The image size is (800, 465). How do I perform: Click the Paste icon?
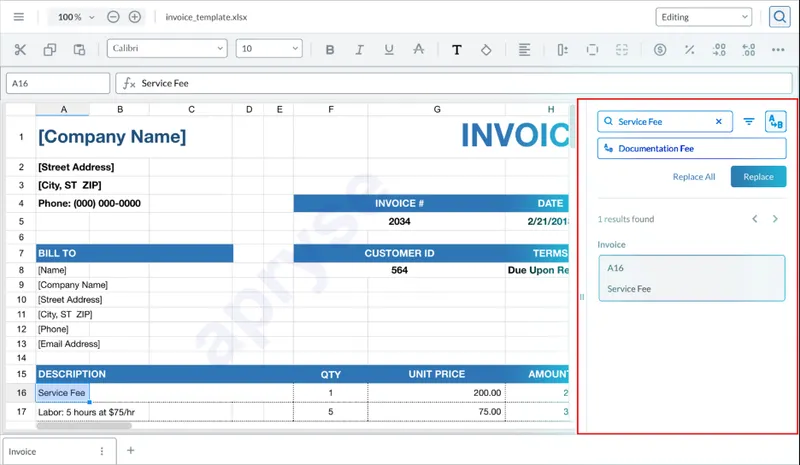point(79,50)
